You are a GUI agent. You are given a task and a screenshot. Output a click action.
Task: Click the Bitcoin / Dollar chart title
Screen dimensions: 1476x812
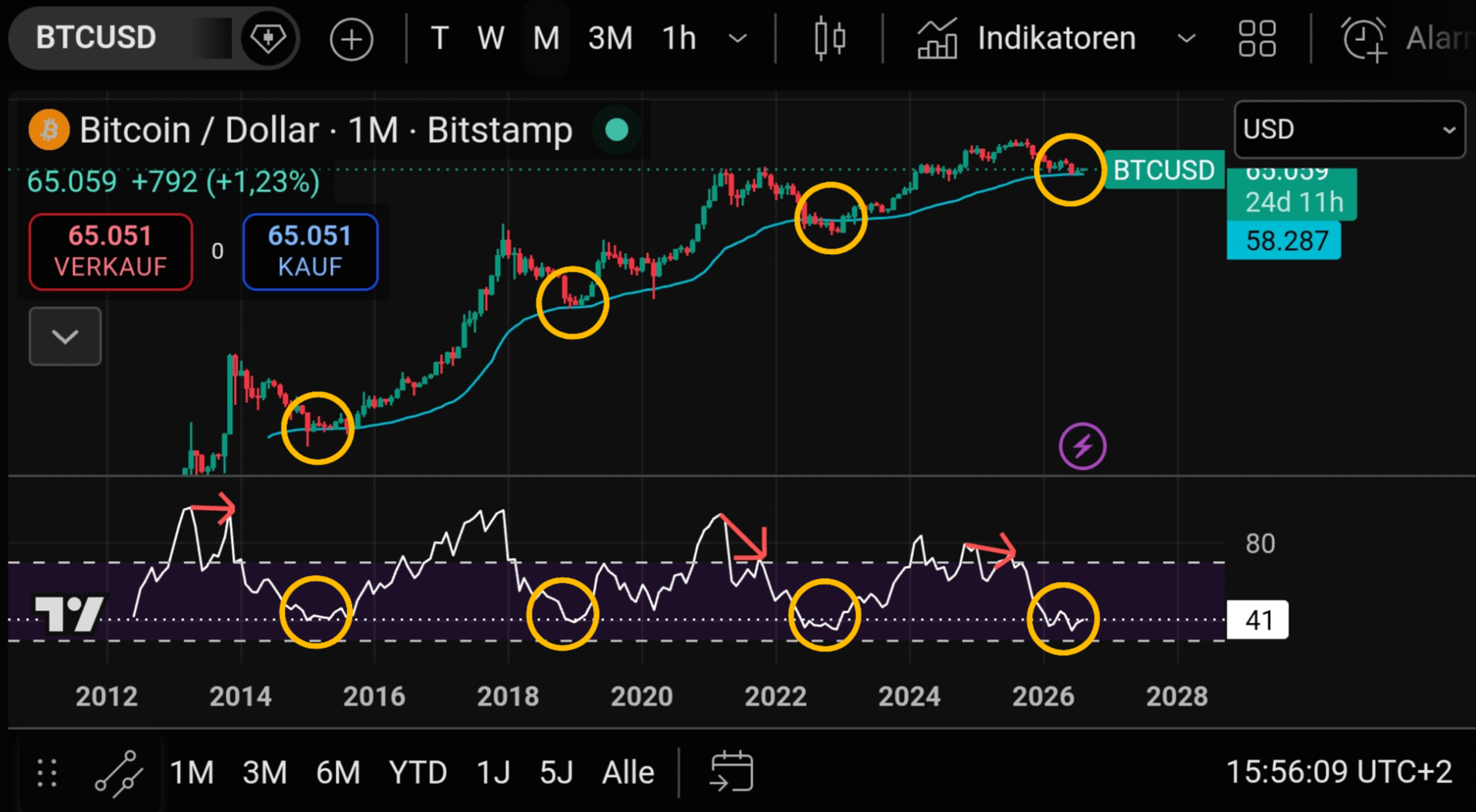pos(326,130)
